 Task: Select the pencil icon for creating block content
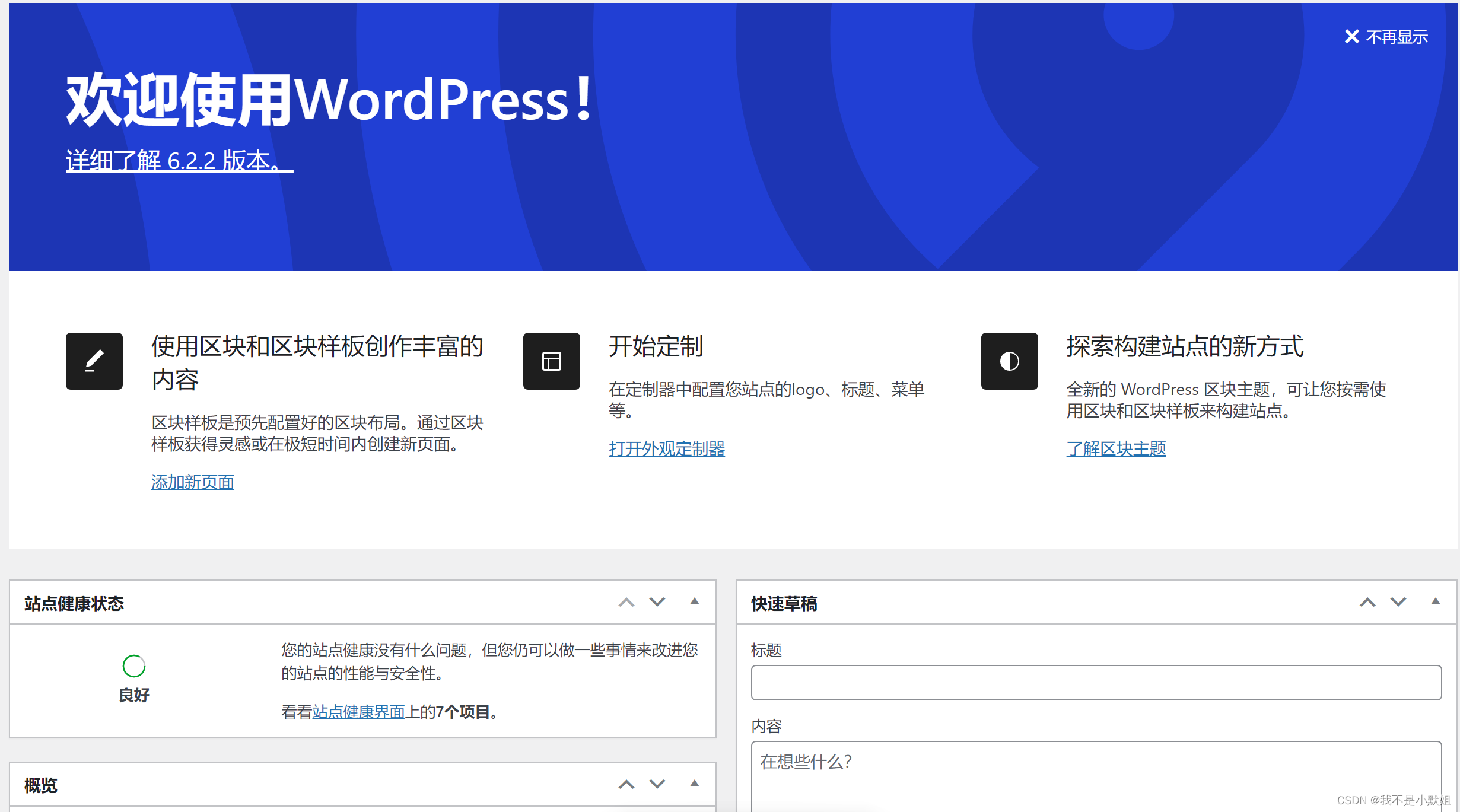(94, 361)
